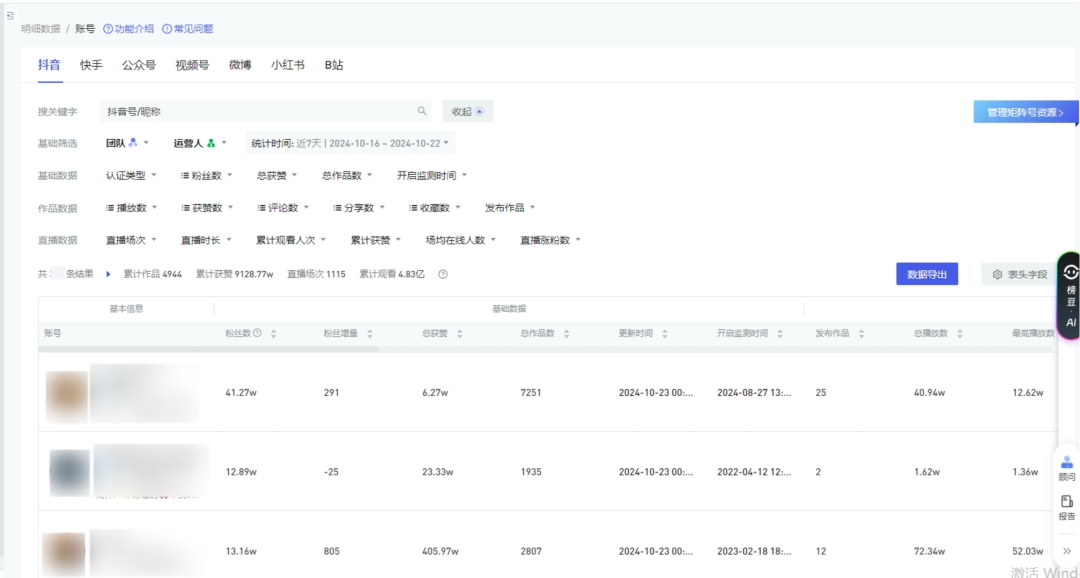Collapse filters with the 收起 button
Image resolution: width=1080 pixels, height=578 pixels.
468,111
